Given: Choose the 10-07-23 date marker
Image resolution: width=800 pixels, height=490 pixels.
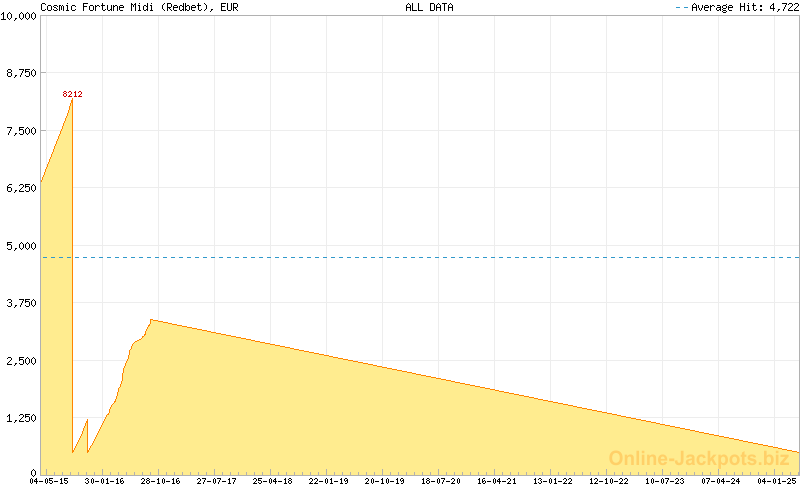Looking at the screenshot, I should pos(665,481).
